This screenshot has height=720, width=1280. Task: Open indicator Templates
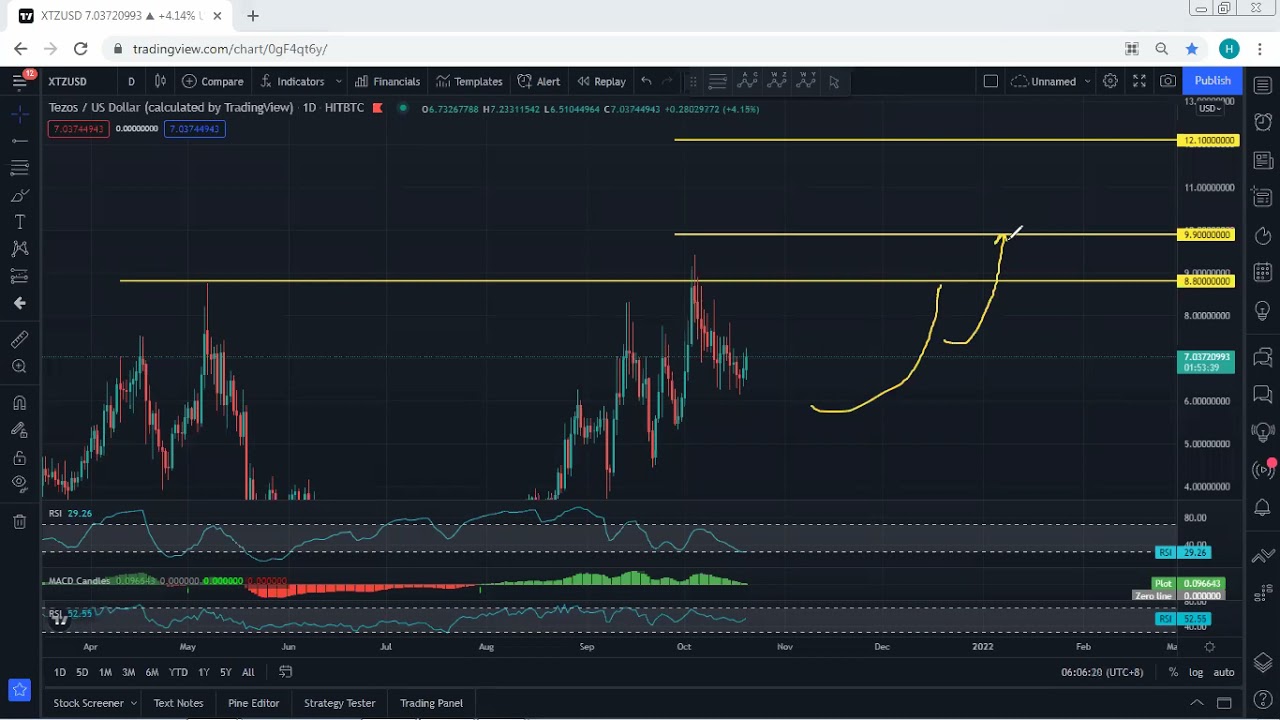click(469, 82)
